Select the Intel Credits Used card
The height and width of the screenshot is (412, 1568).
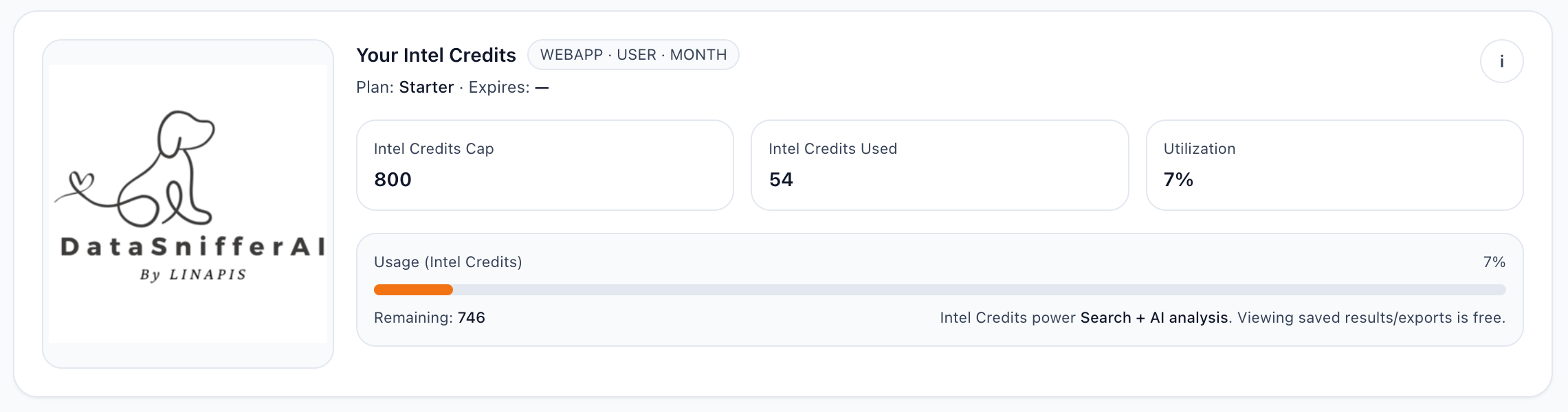pos(940,165)
